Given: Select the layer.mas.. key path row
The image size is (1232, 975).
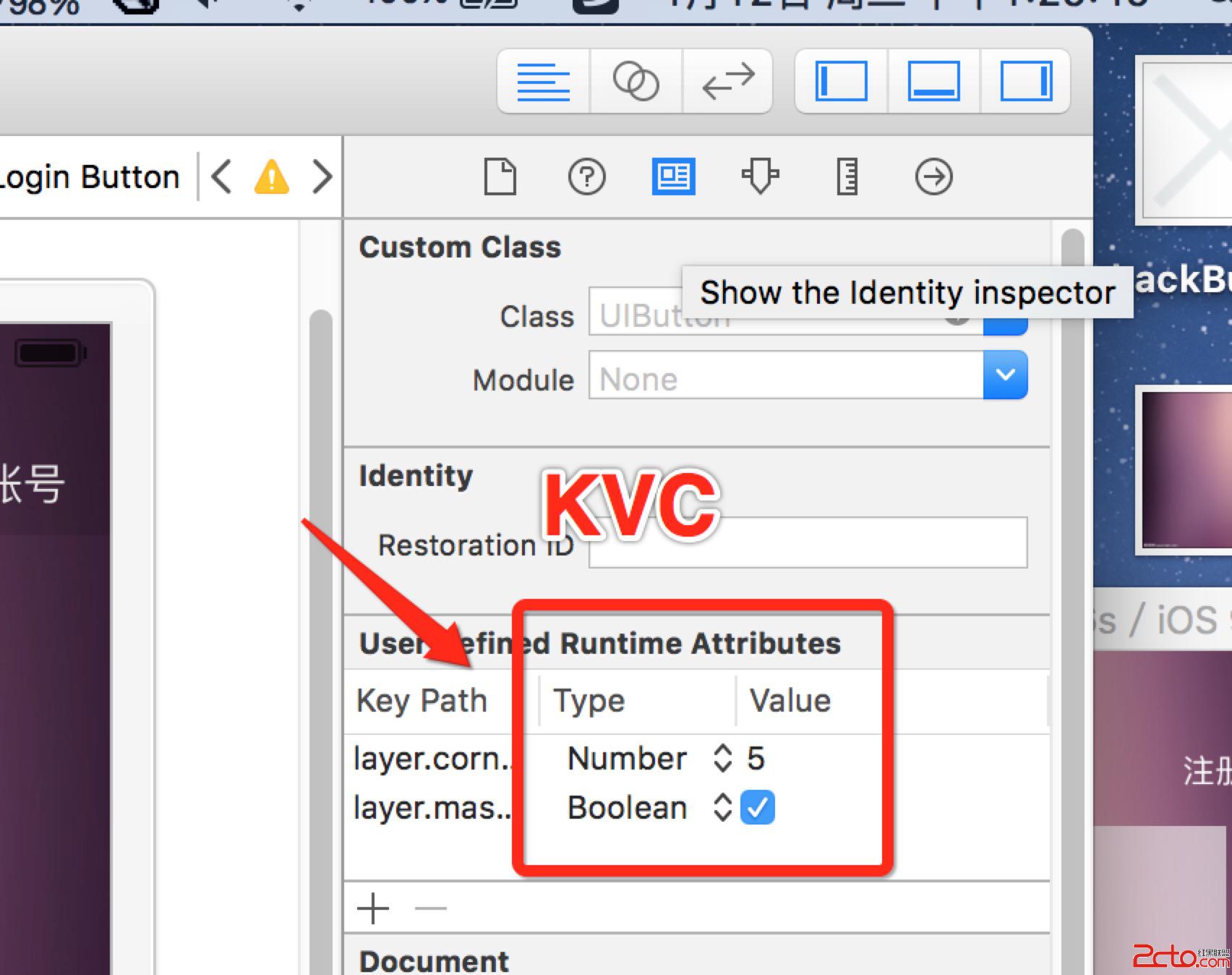Looking at the screenshot, I should [433, 808].
